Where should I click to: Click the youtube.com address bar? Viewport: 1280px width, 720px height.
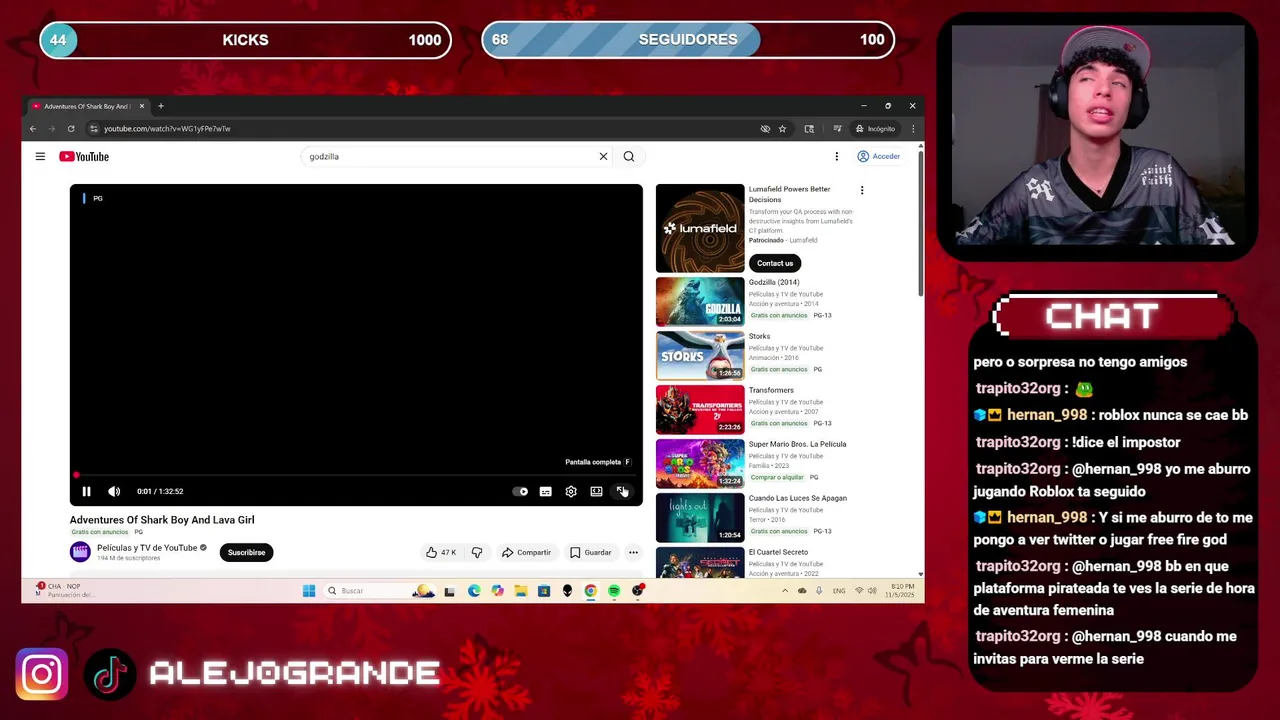(420, 128)
